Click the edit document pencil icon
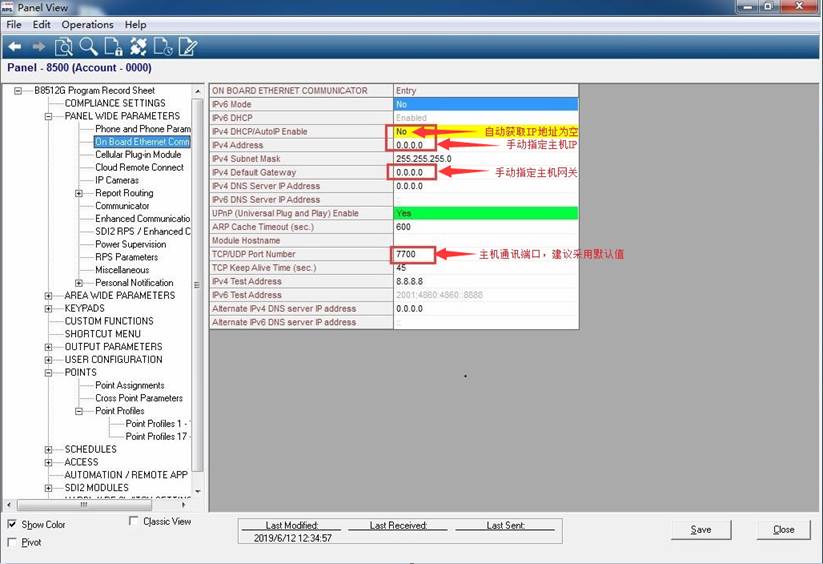Viewport: 823px width, 564px height. click(187, 47)
